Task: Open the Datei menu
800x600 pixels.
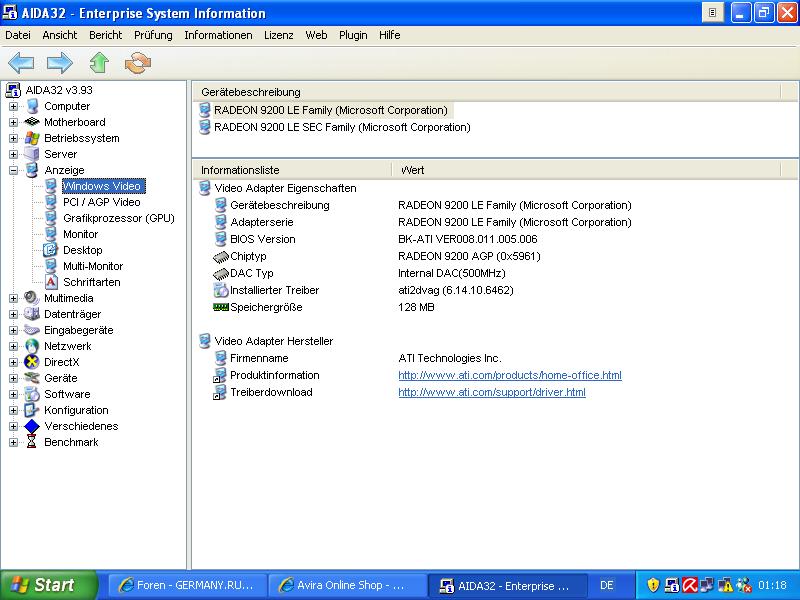Action: coord(18,35)
